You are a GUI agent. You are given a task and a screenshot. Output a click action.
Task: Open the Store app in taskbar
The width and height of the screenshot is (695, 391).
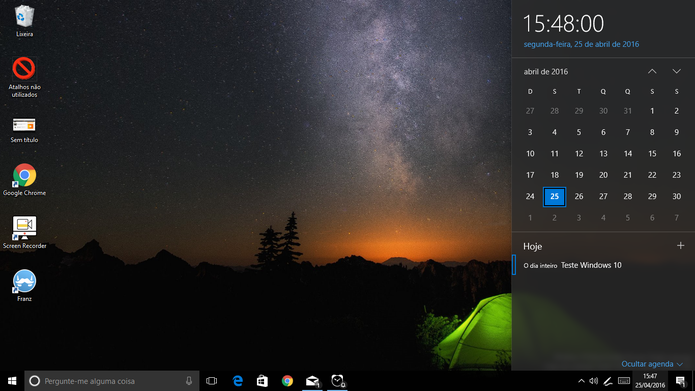point(262,381)
